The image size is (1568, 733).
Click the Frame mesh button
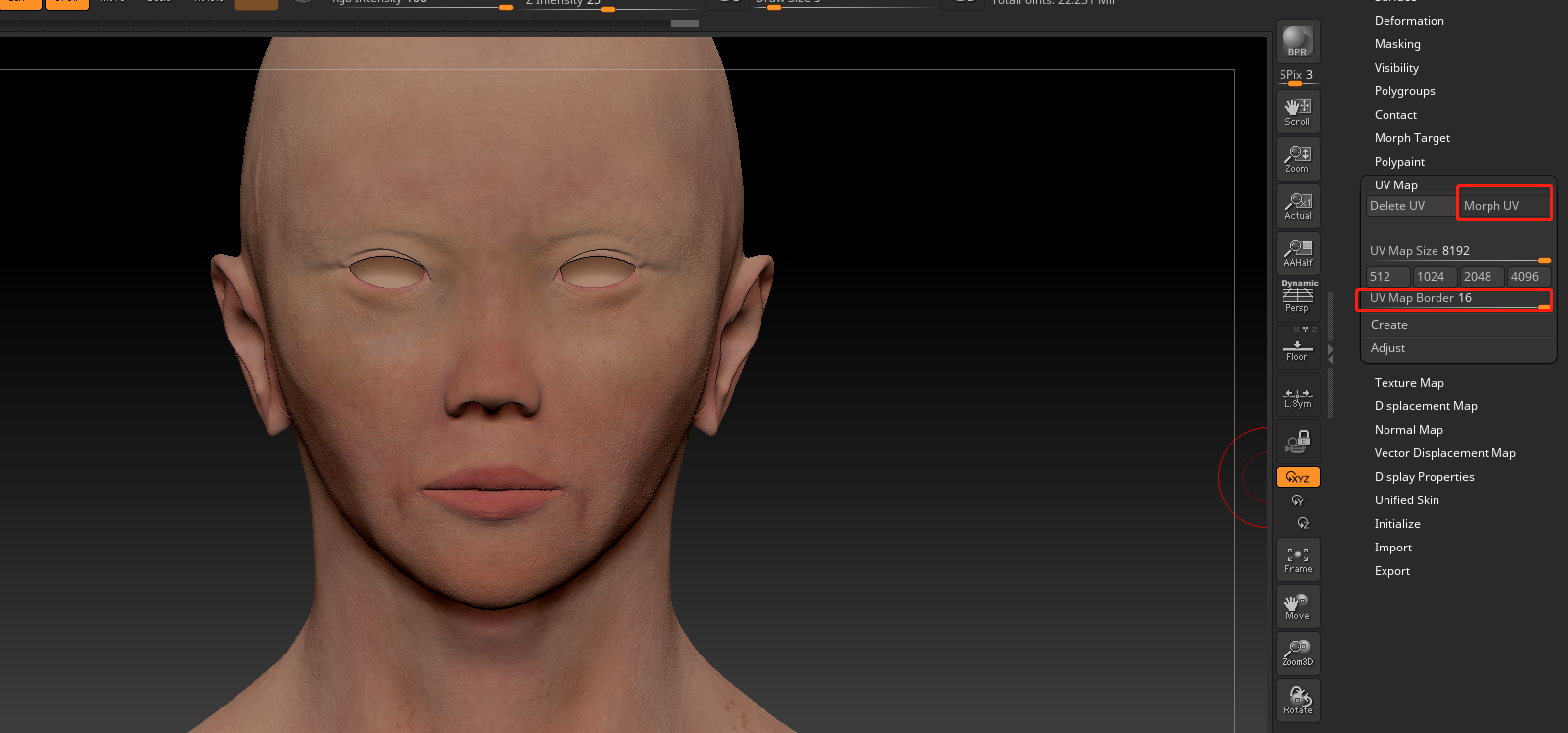pyautogui.click(x=1297, y=559)
